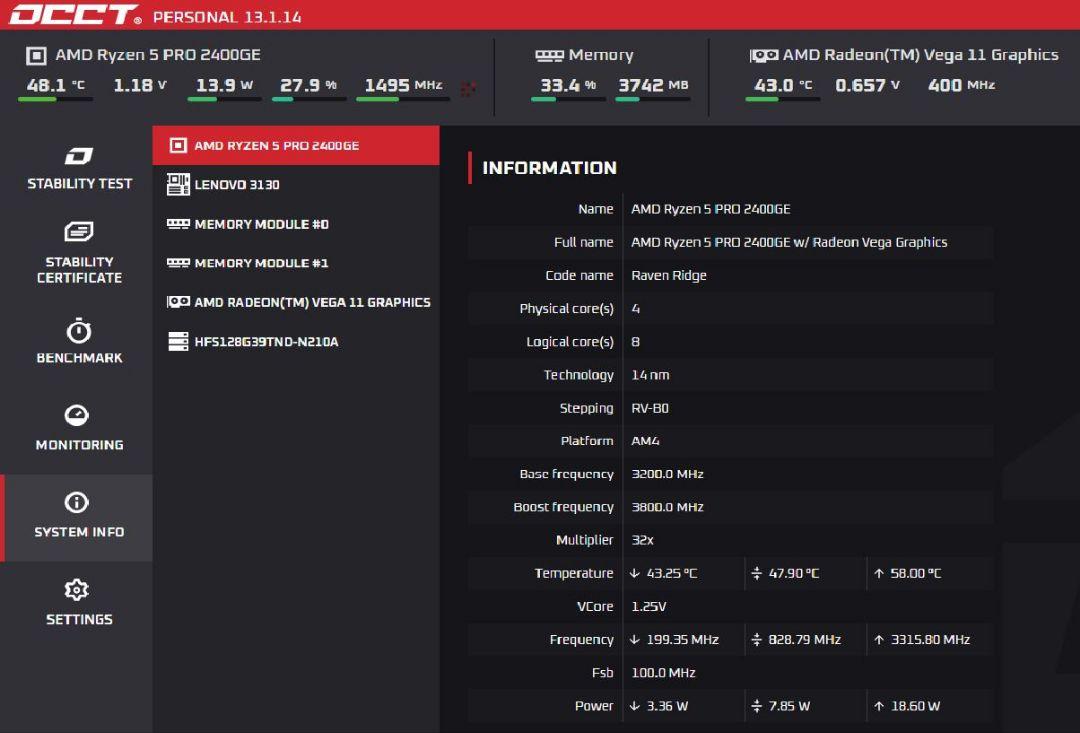Click the storage drive icon beside HFS128G39TND-N210A

tap(178, 341)
